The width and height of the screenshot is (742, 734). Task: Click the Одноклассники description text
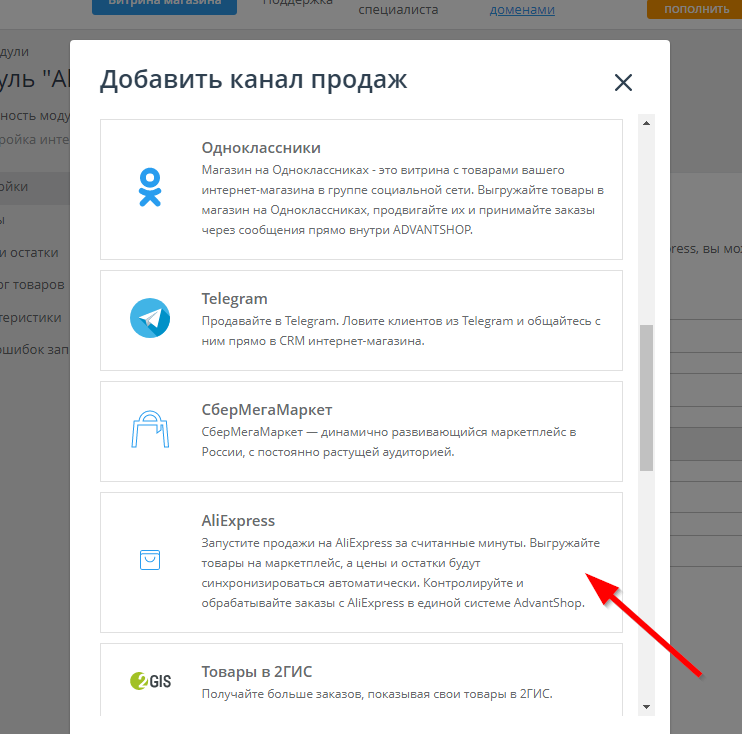click(x=403, y=200)
